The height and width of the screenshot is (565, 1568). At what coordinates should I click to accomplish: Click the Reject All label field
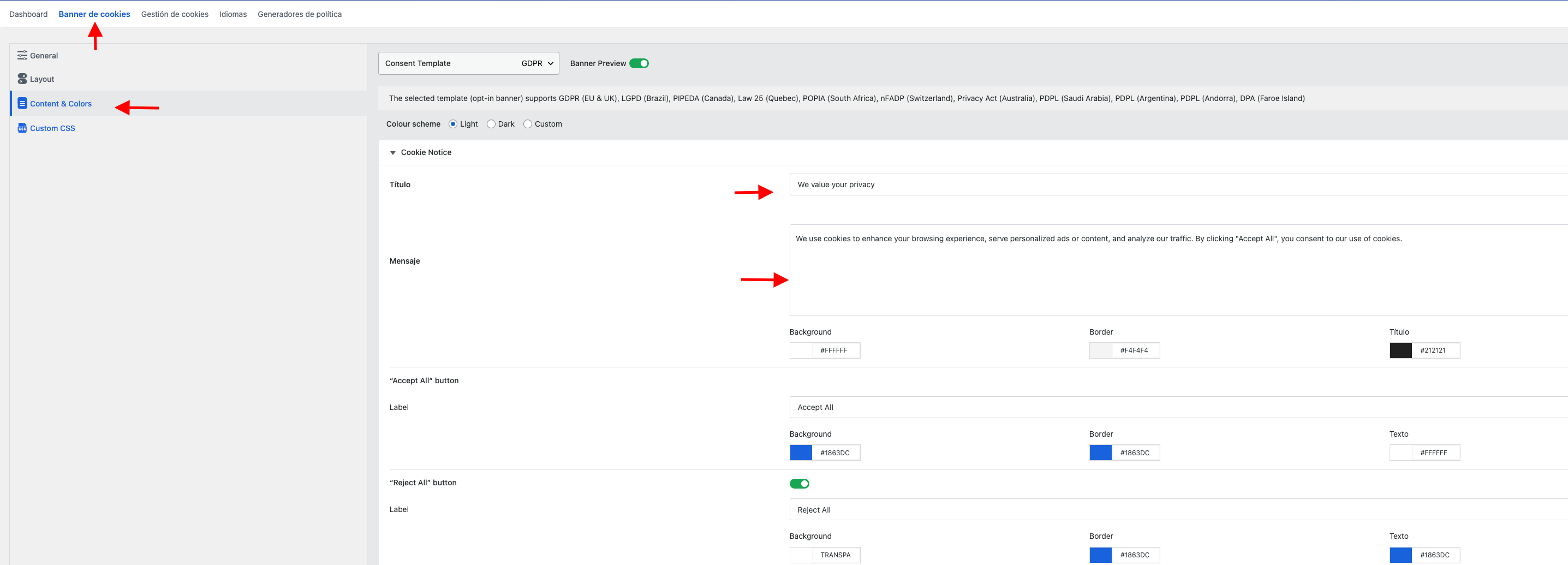(1178, 510)
